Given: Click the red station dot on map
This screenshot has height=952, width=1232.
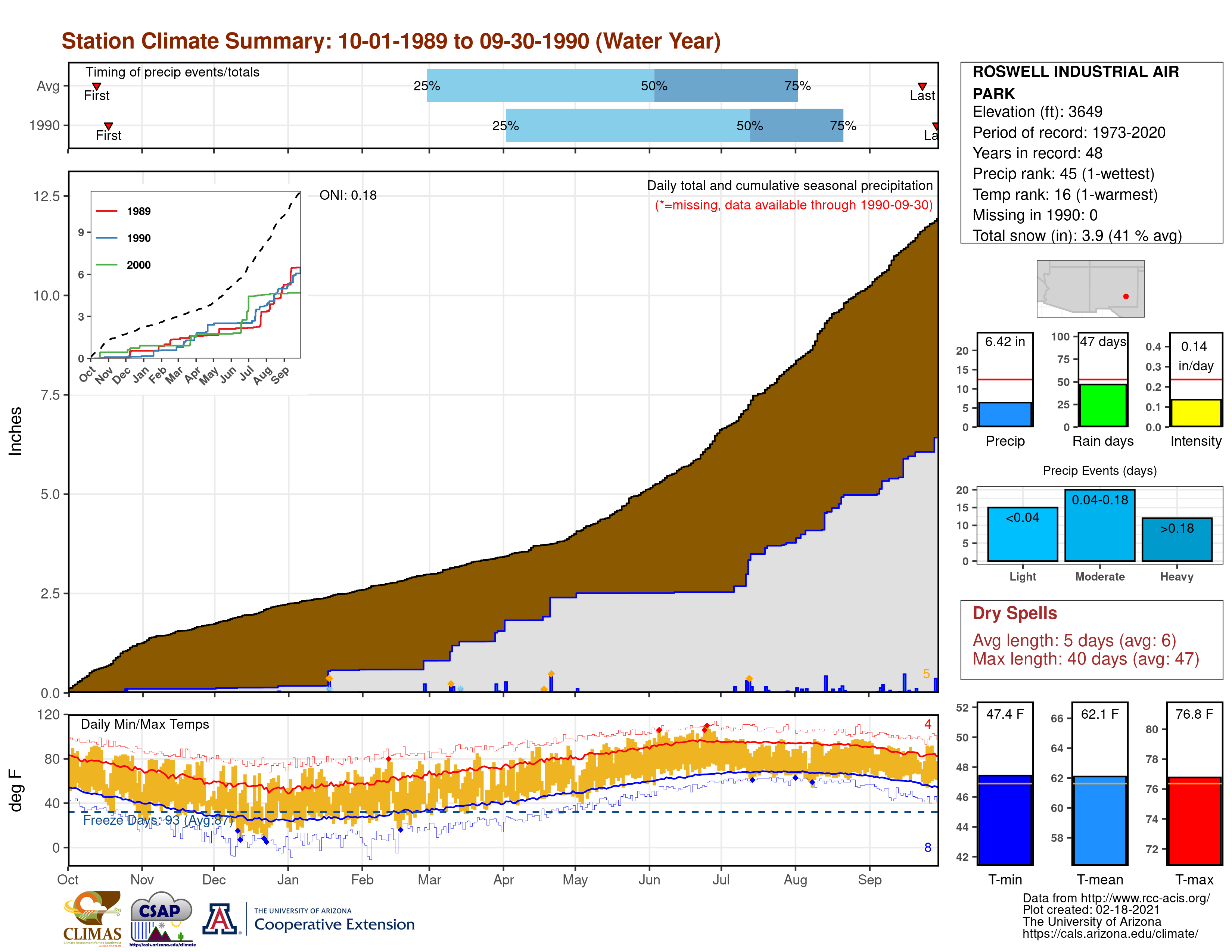Looking at the screenshot, I should coord(1126,296).
